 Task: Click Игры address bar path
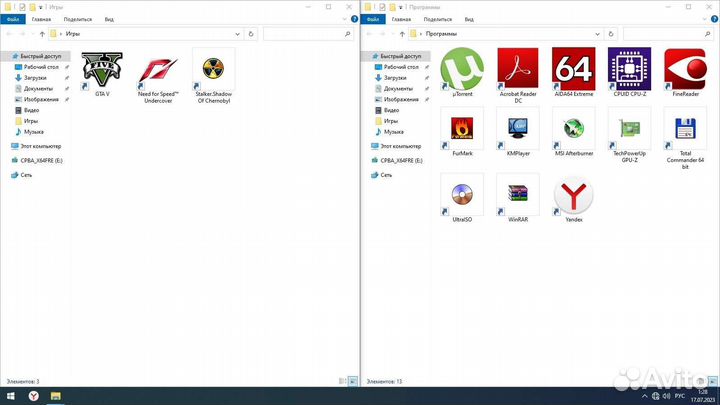pyautogui.click(x=73, y=34)
